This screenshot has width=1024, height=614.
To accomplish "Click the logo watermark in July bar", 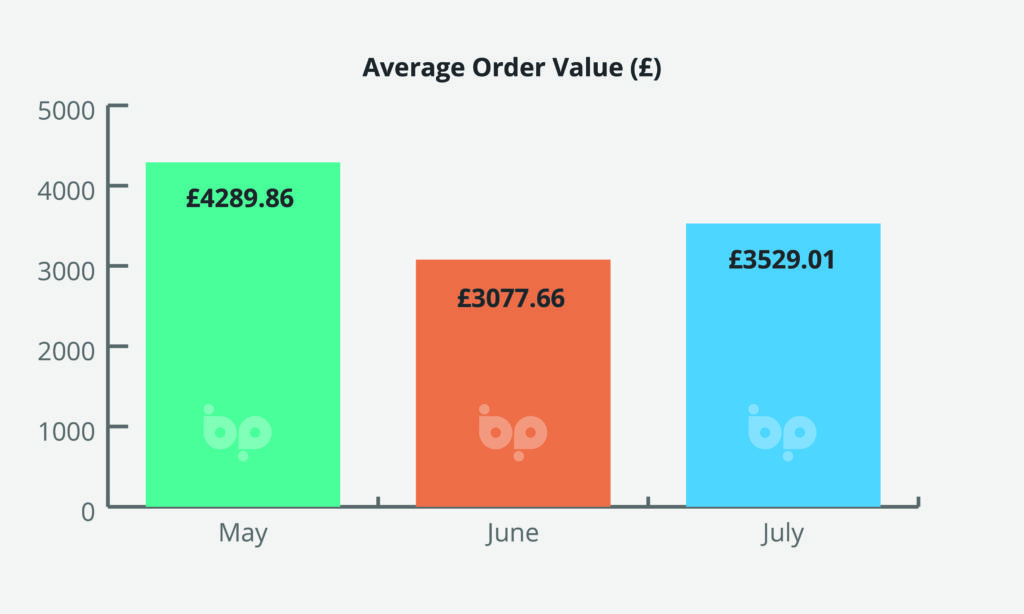I will tap(782, 432).
